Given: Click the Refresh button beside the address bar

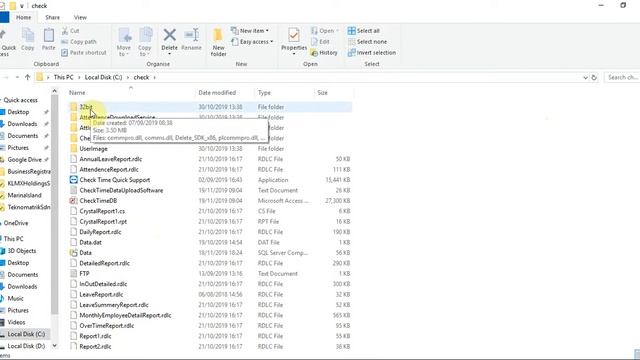Looking at the screenshot, I should tap(594, 77).
